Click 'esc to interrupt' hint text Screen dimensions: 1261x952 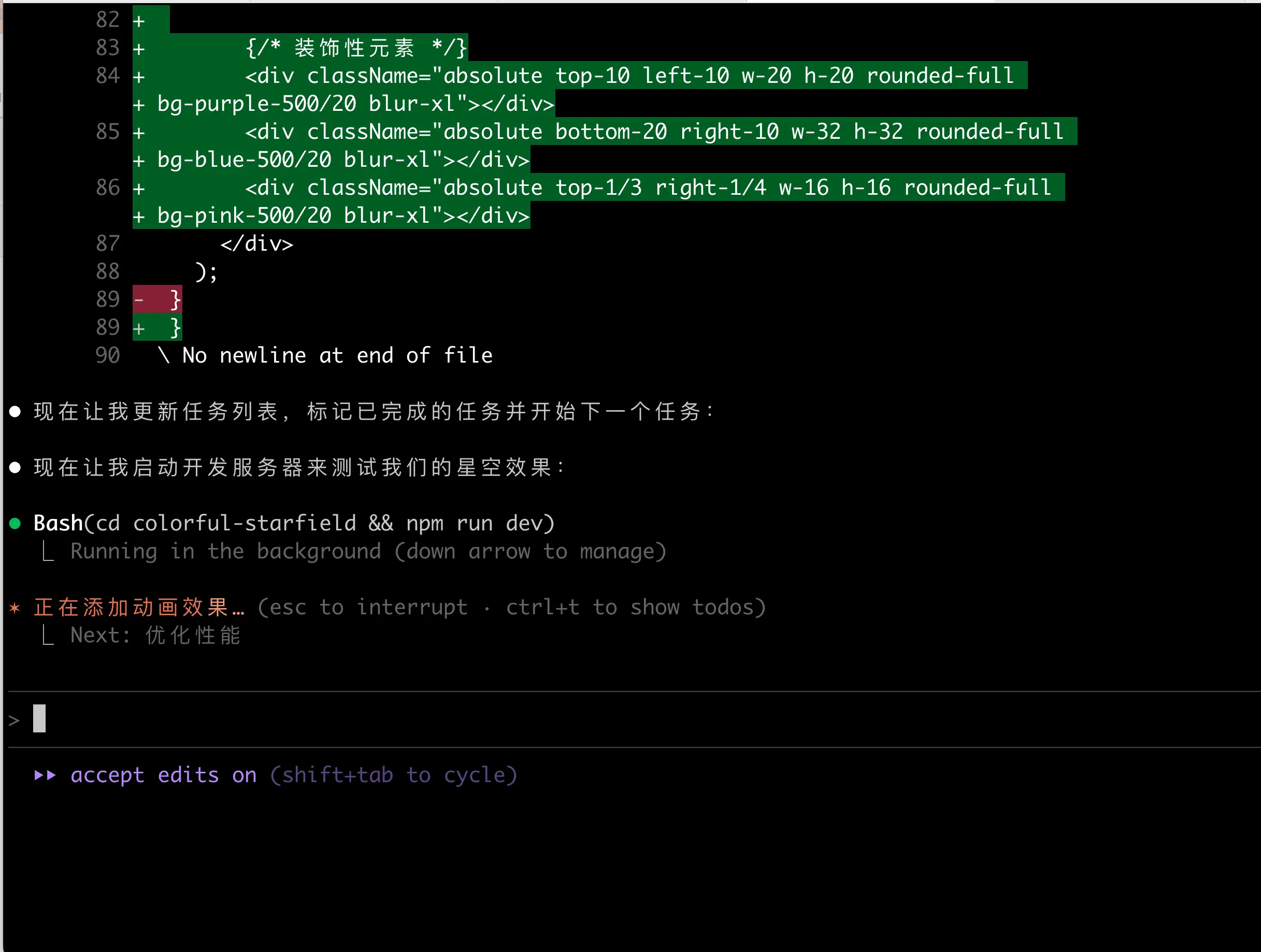coord(368,607)
